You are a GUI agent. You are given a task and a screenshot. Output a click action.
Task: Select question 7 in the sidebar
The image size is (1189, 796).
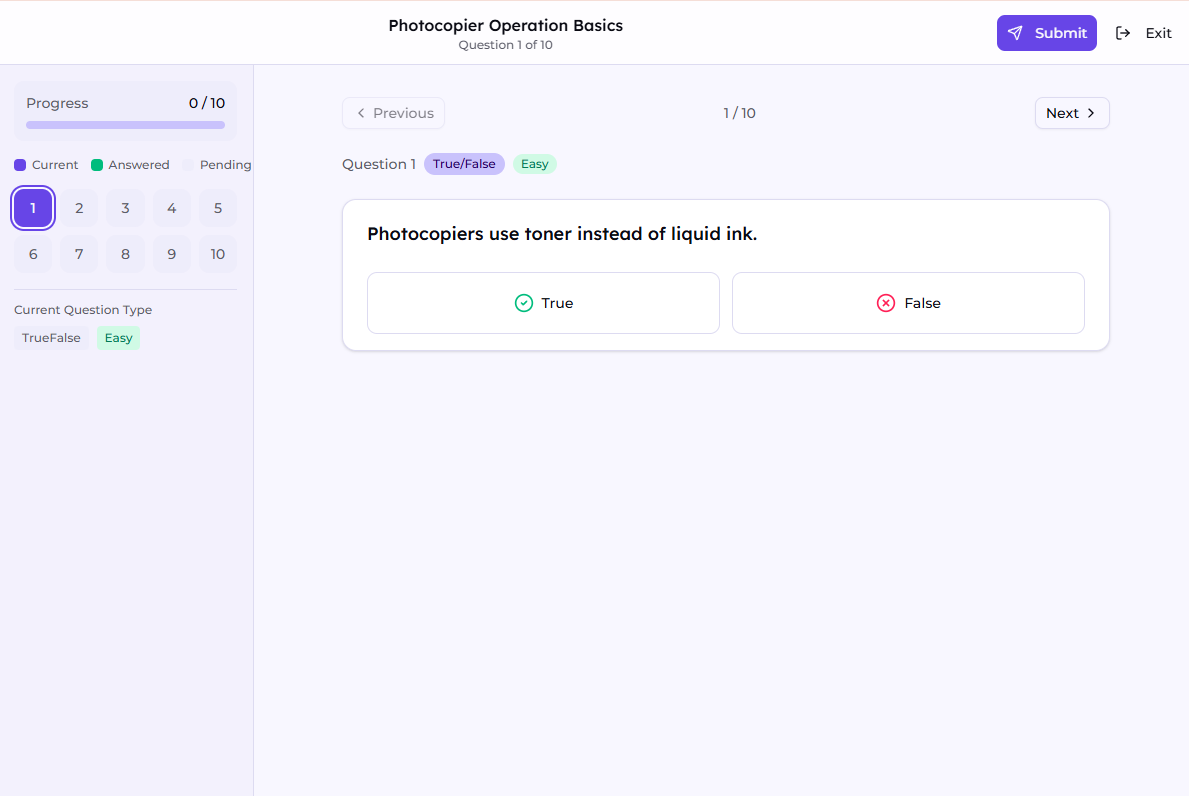pos(79,254)
